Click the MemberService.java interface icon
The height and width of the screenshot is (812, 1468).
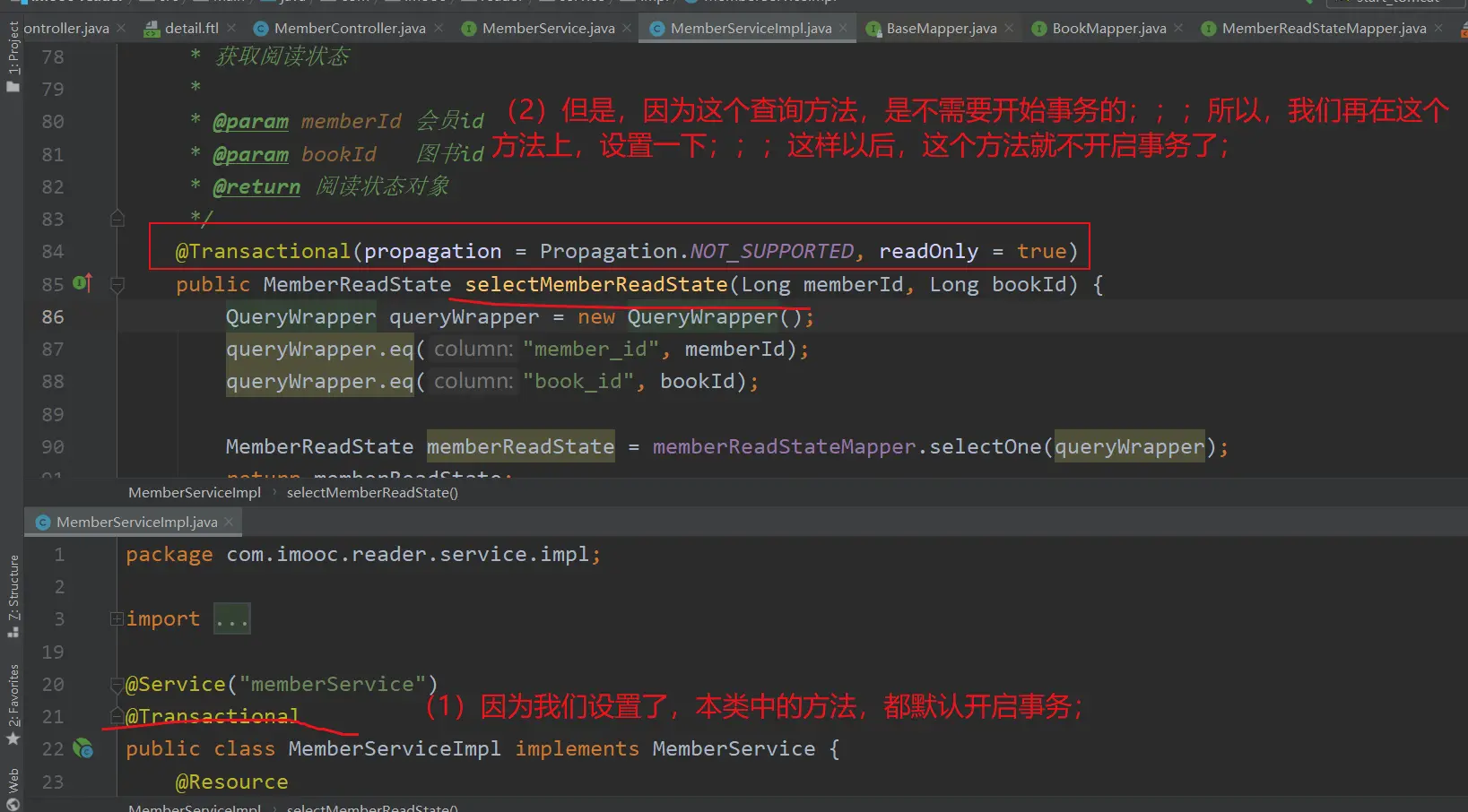click(x=469, y=29)
